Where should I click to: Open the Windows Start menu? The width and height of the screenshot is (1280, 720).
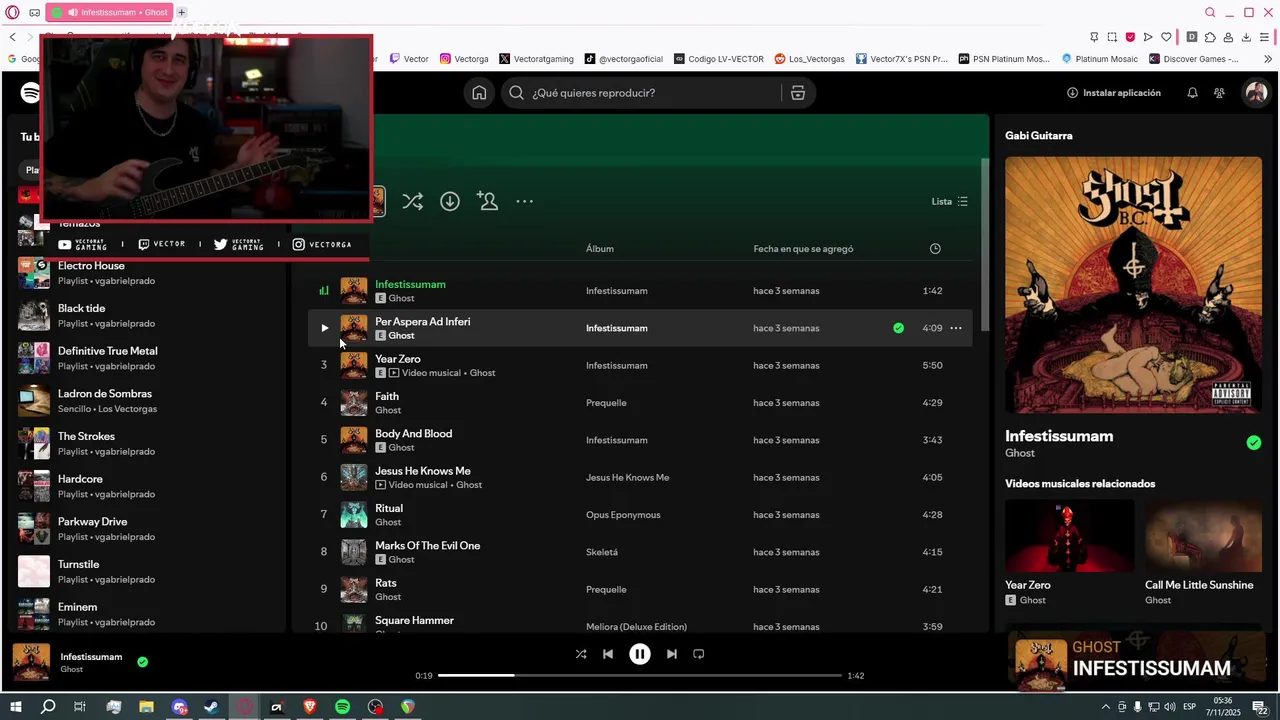[15, 707]
